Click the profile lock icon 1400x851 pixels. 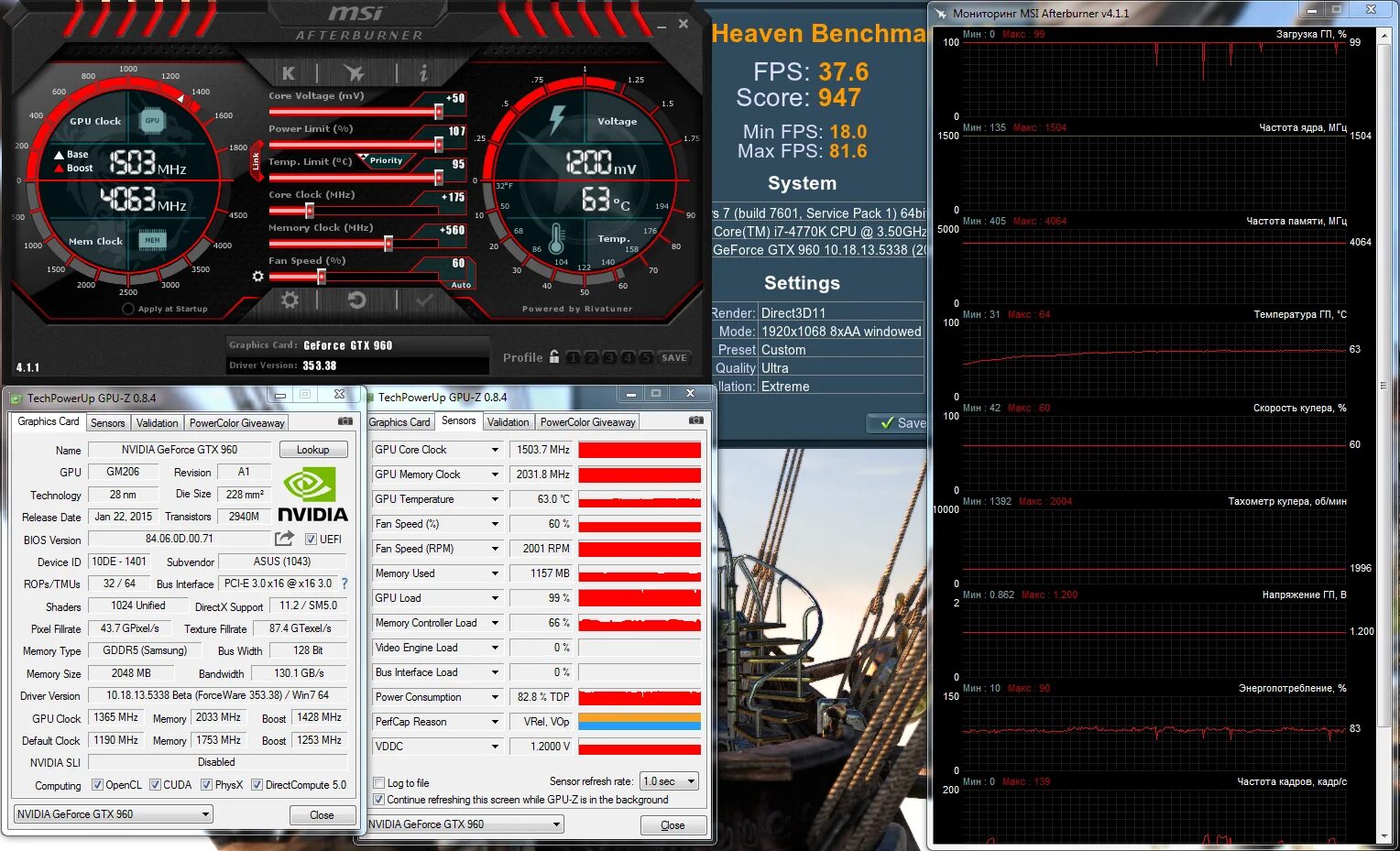tap(553, 357)
